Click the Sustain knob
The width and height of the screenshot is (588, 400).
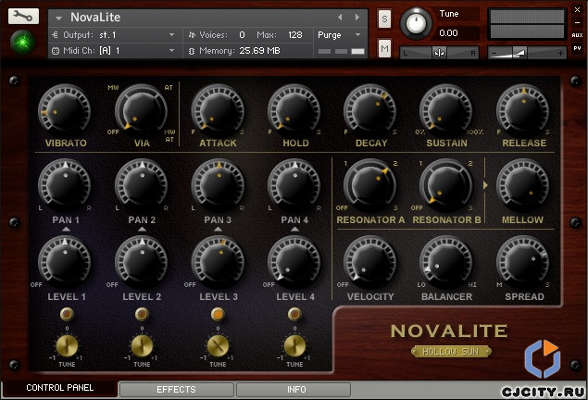[x=446, y=110]
